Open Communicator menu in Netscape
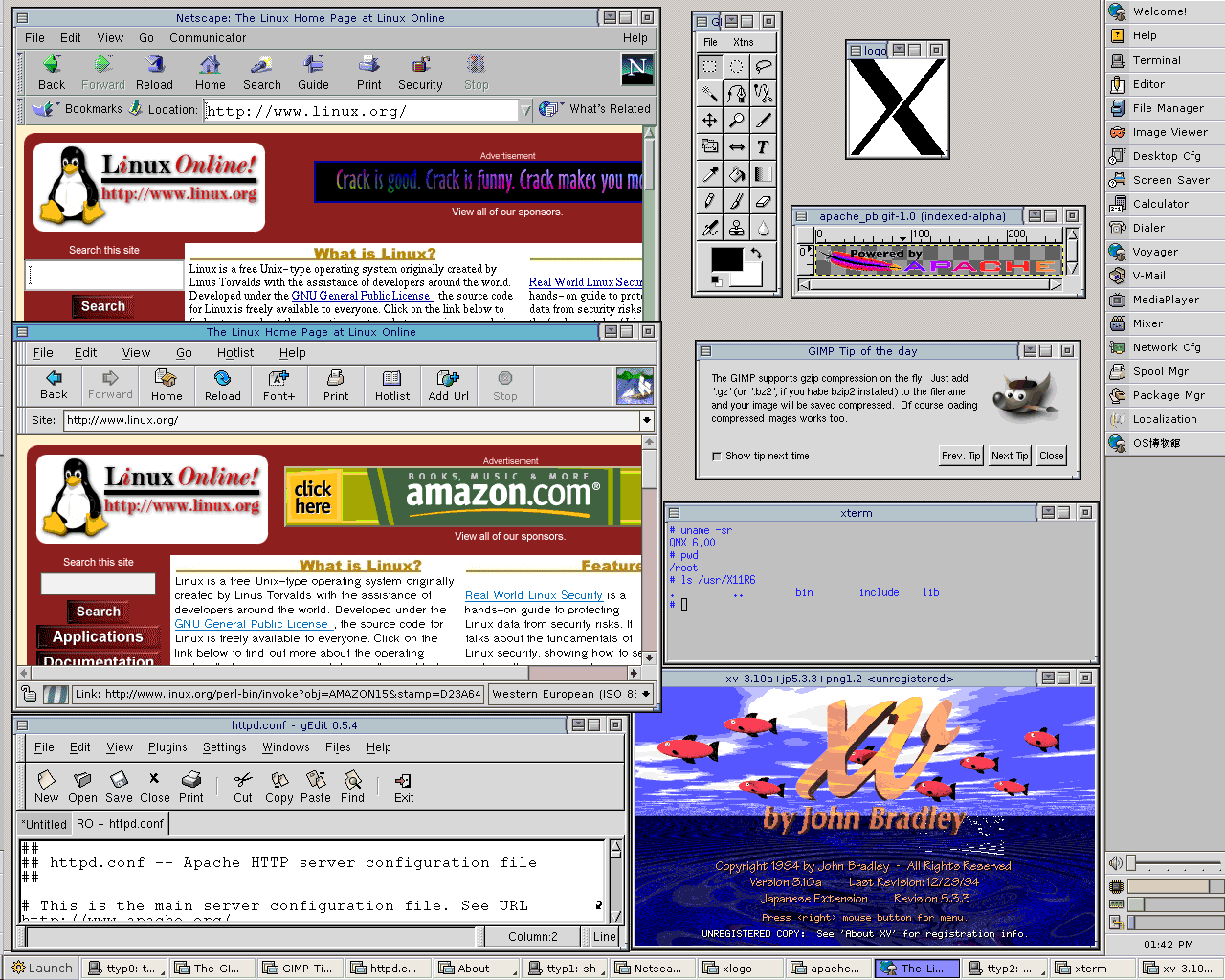This screenshot has height=980, width=1225. click(208, 38)
